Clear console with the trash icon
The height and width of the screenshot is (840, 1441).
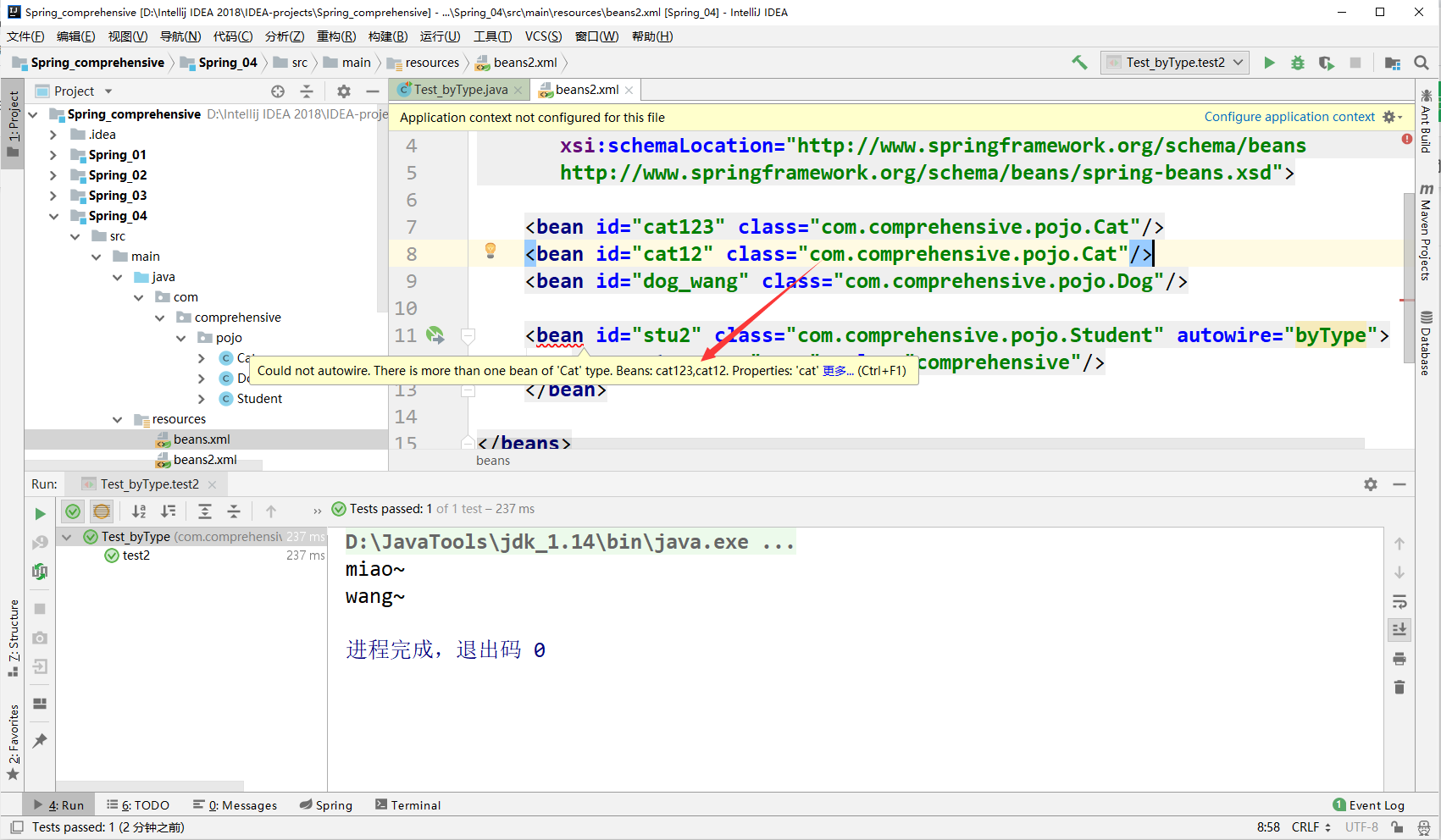click(1399, 687)
